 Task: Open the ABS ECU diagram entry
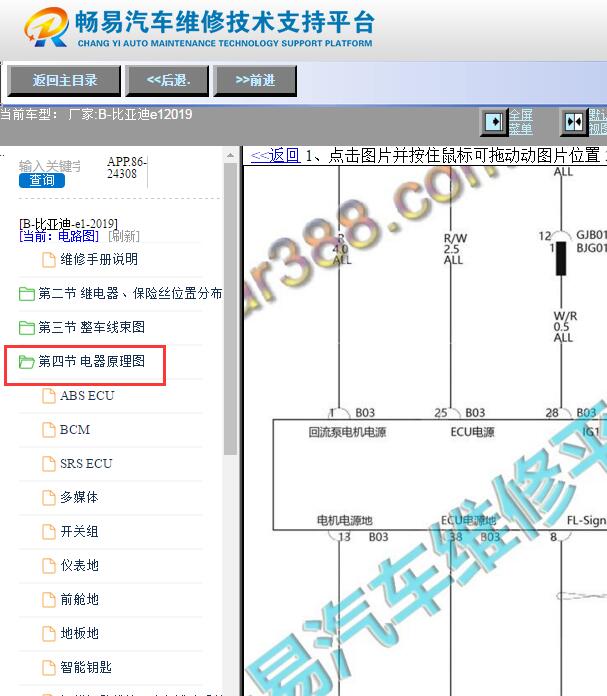87,395
